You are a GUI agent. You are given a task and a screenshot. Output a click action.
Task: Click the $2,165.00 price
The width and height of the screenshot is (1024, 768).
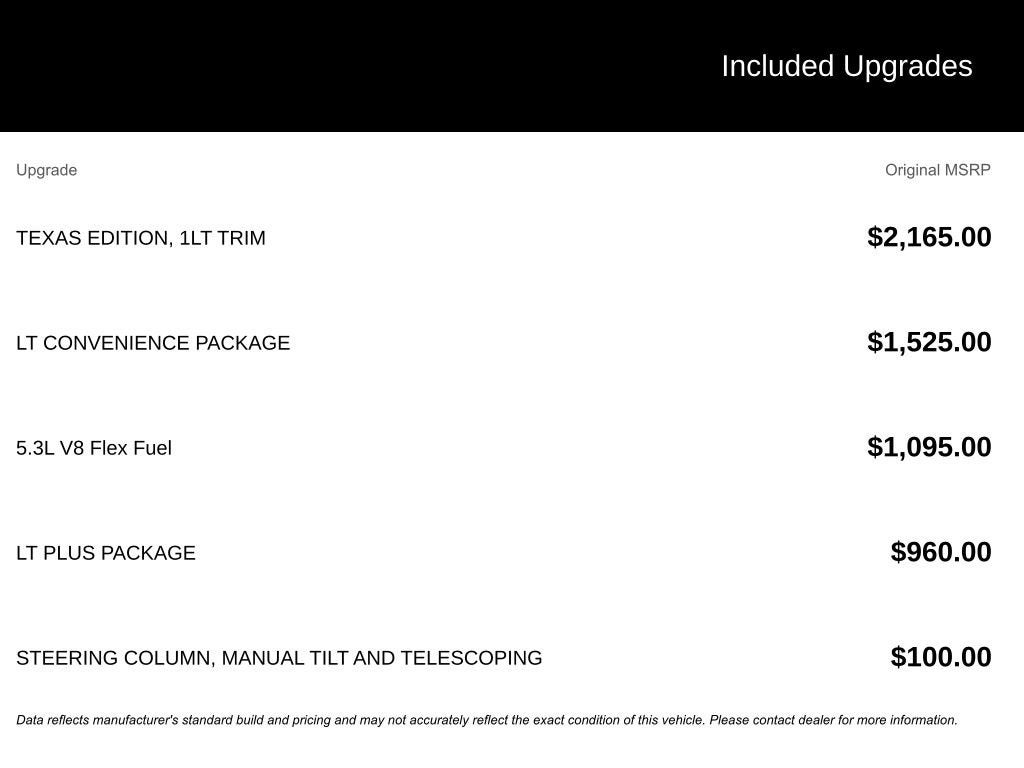coord(929,237)
